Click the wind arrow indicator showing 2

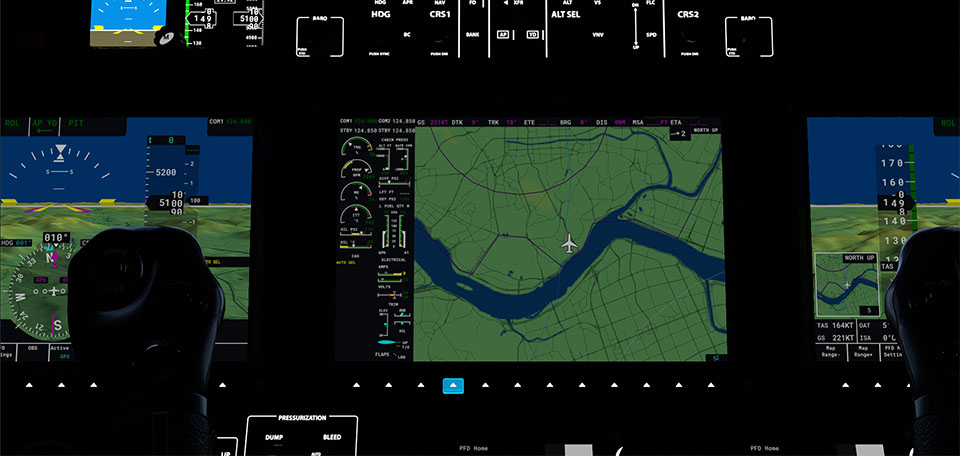pyautogui.click(x=678, y=133)
